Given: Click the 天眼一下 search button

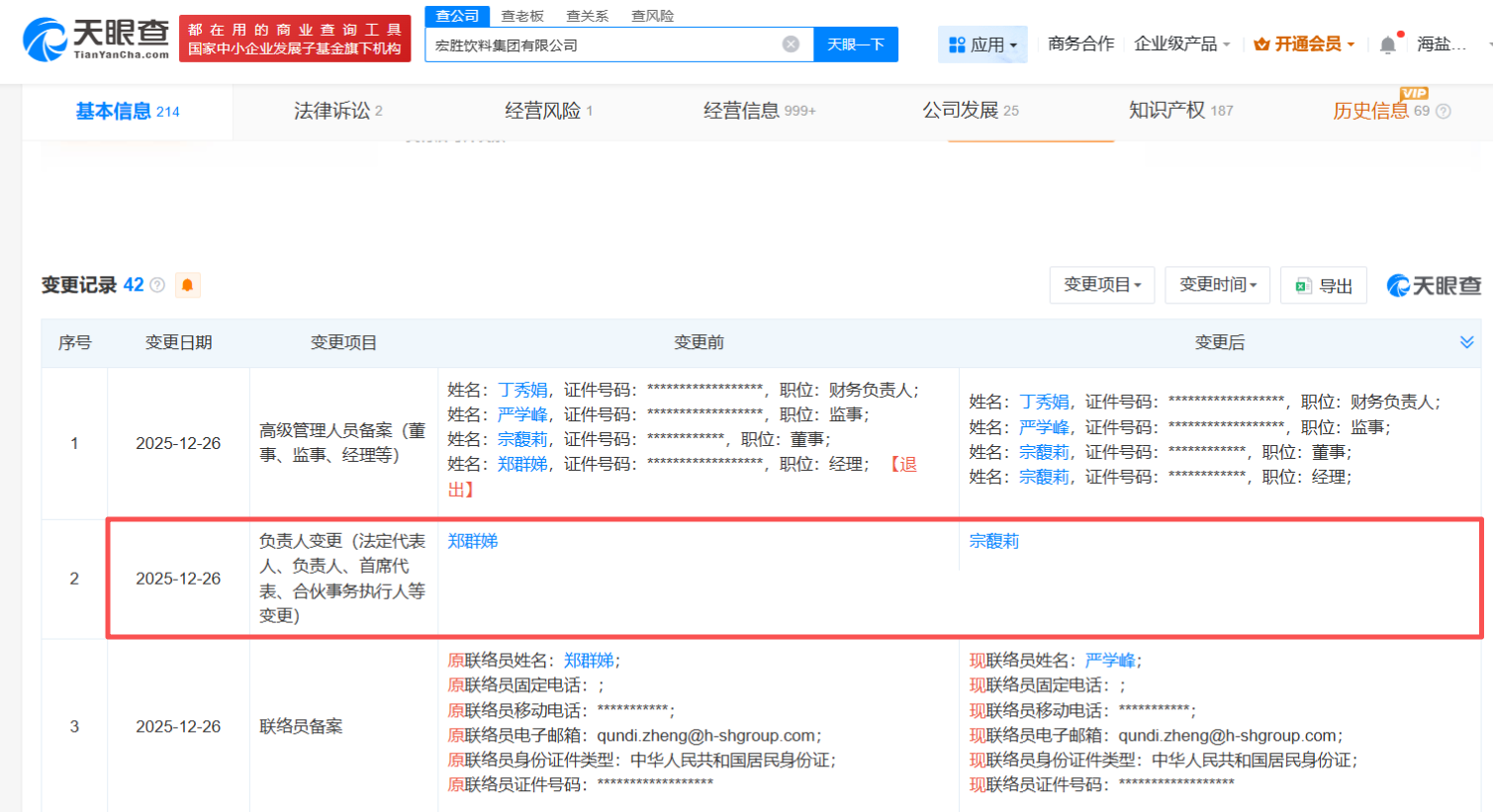Looking at the screenshot, I should (856, 45).
